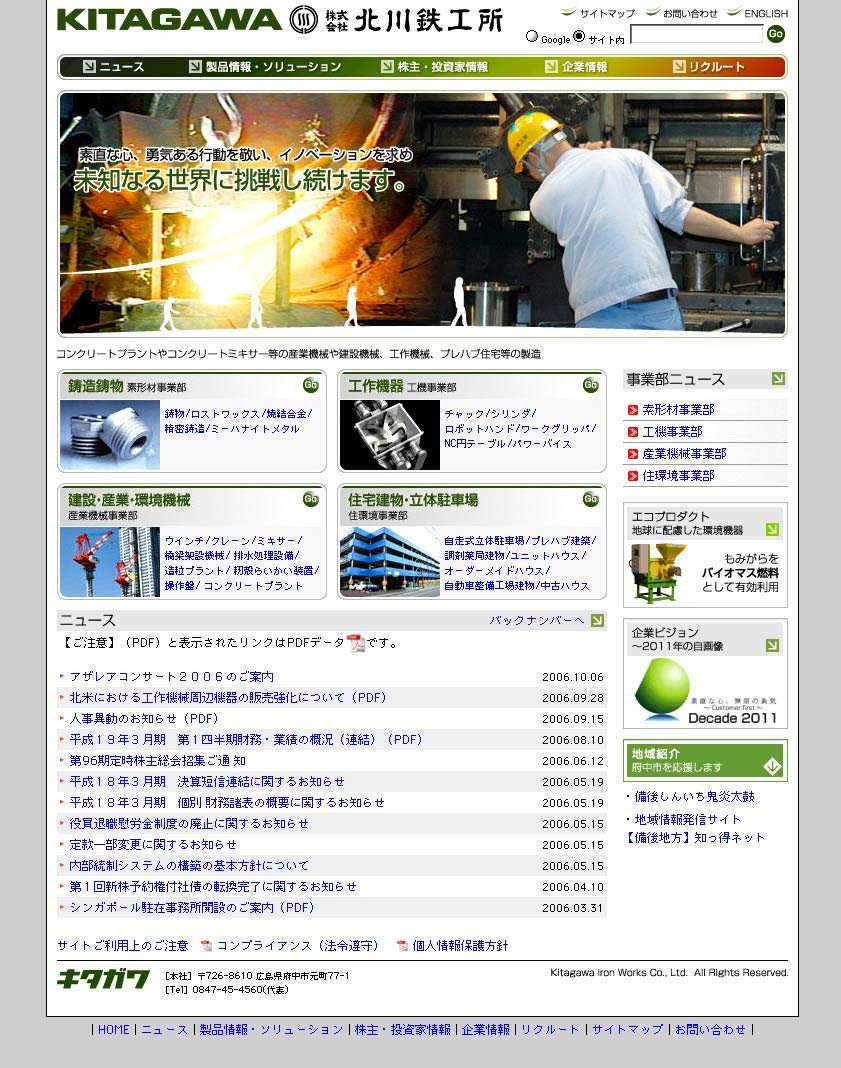Click the green キタガワ footer logo

(x=103, y=979)
